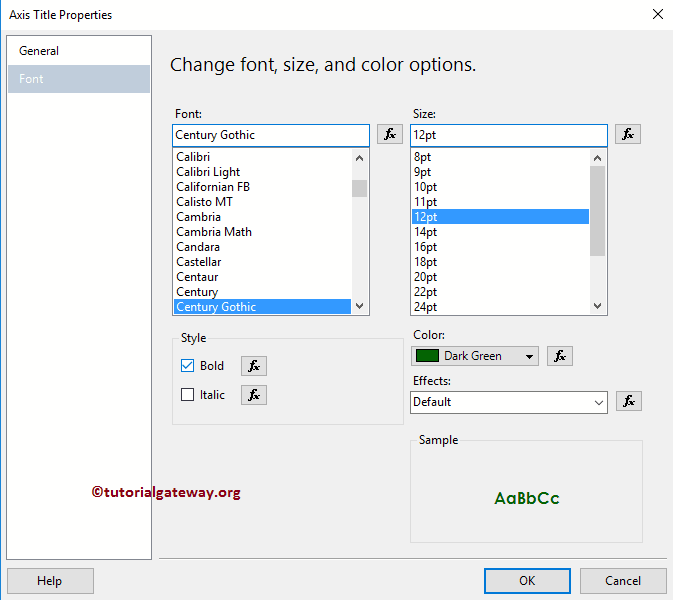The image size is (673, 600).
Task: Click the Cancel button
Action: (x=623, y=581)
